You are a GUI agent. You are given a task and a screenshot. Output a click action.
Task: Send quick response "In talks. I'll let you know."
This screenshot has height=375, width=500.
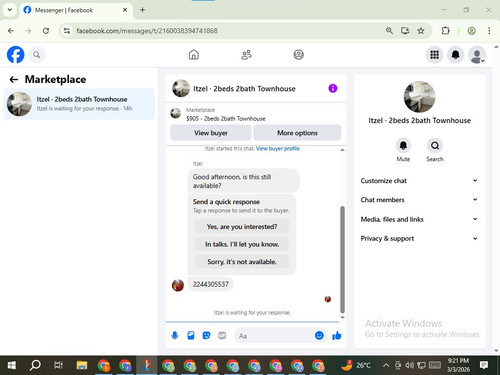[x=242, y=244]
